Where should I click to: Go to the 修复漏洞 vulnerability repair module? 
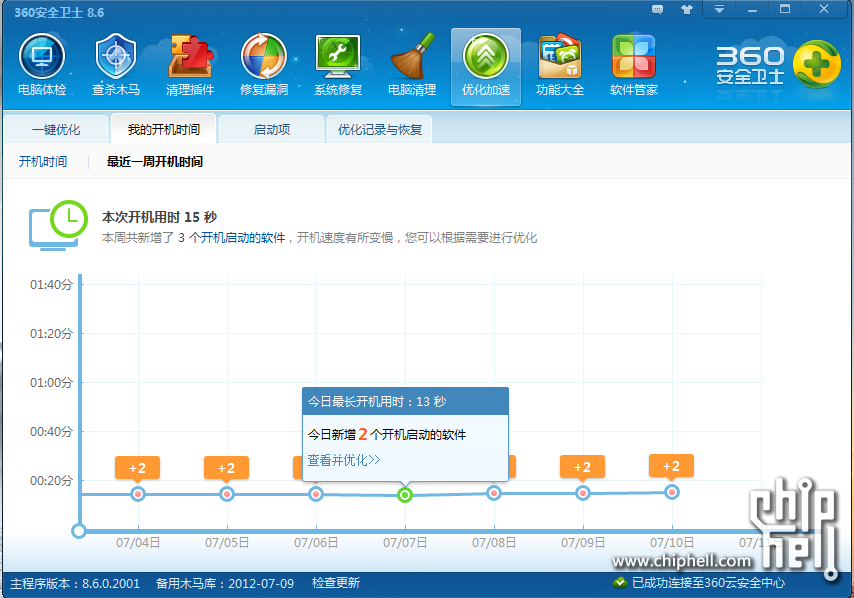coord(264,64)
